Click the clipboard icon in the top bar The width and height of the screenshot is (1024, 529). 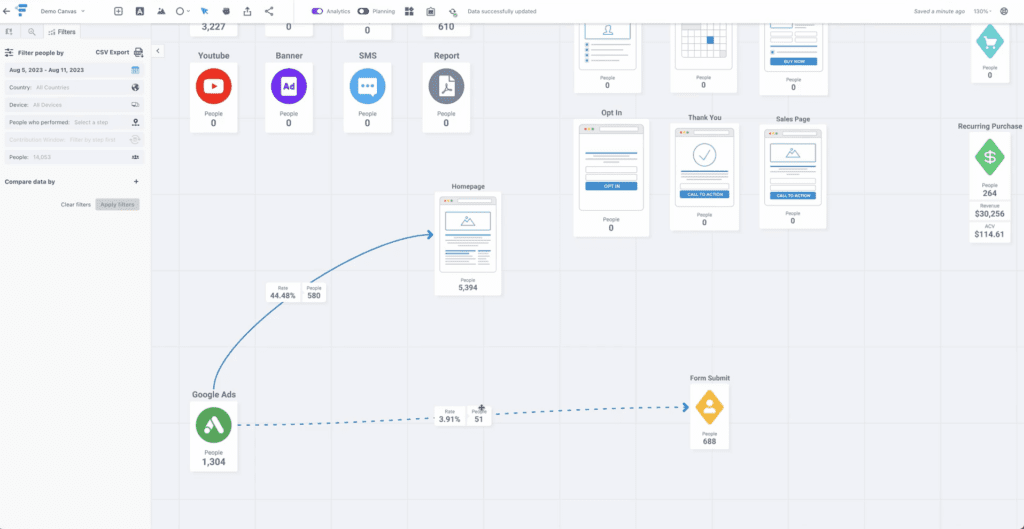click(x=431, y=11)
